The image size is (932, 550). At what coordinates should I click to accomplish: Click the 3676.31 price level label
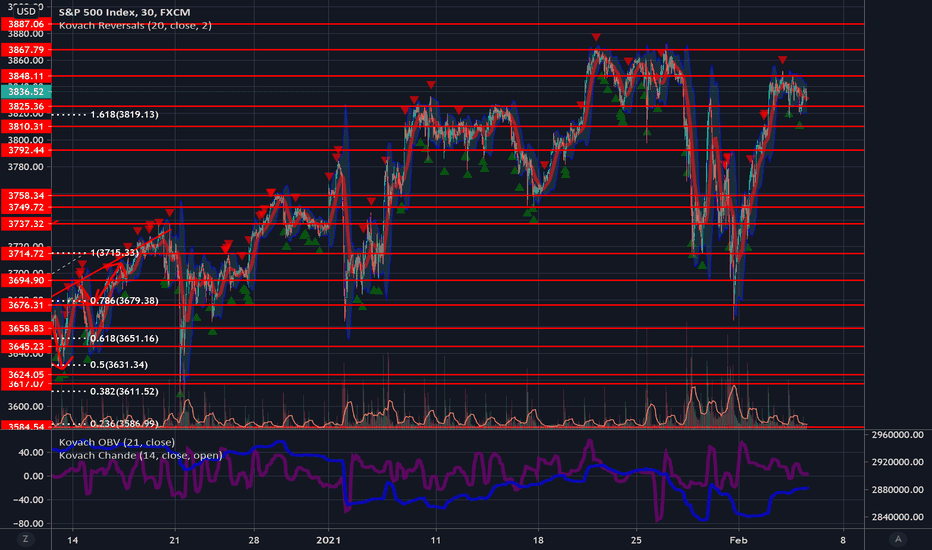pyautogui.click(x=26, y=304)
